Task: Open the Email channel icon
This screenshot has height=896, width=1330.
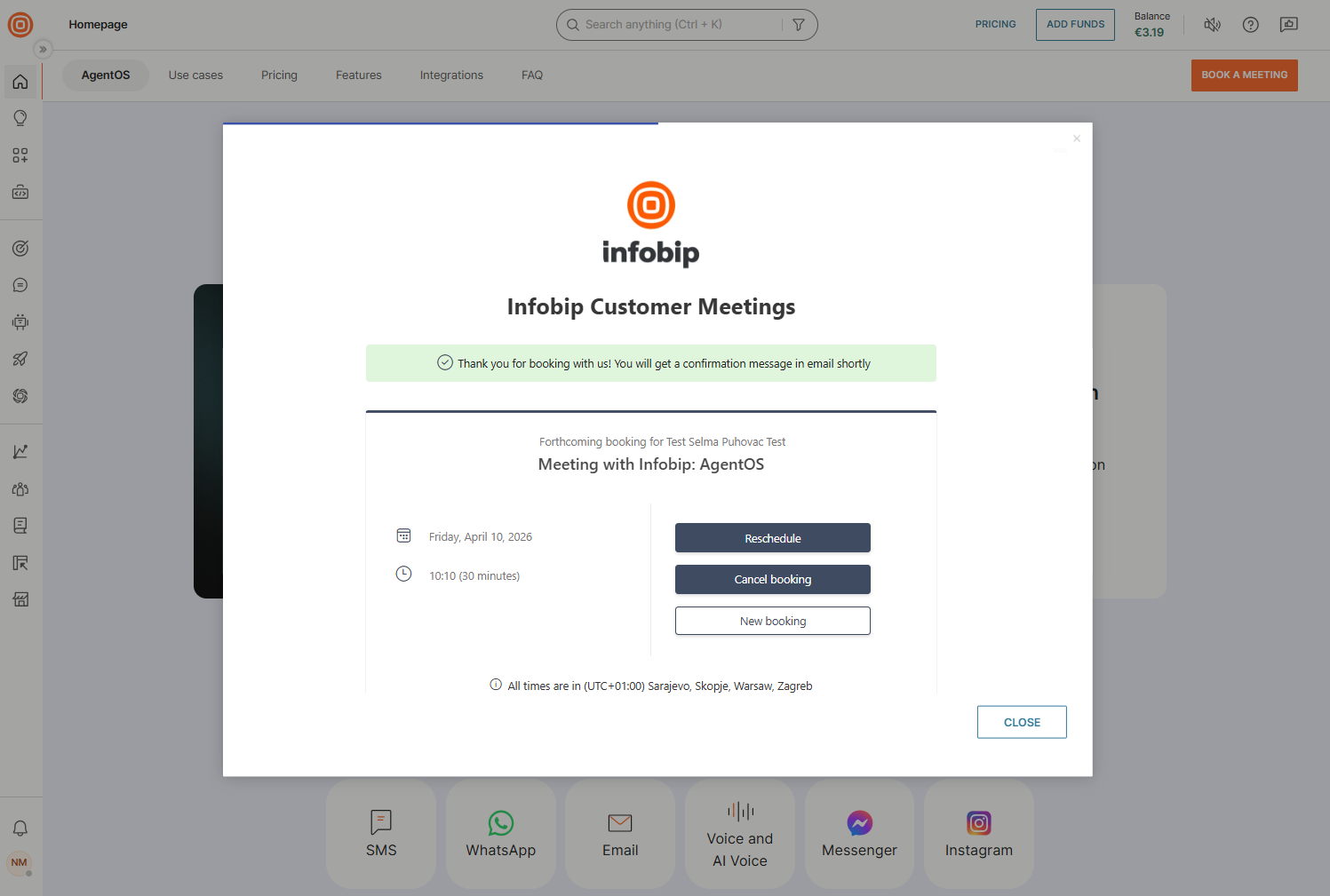Action: pyautogui.click(x=619, y=823)
